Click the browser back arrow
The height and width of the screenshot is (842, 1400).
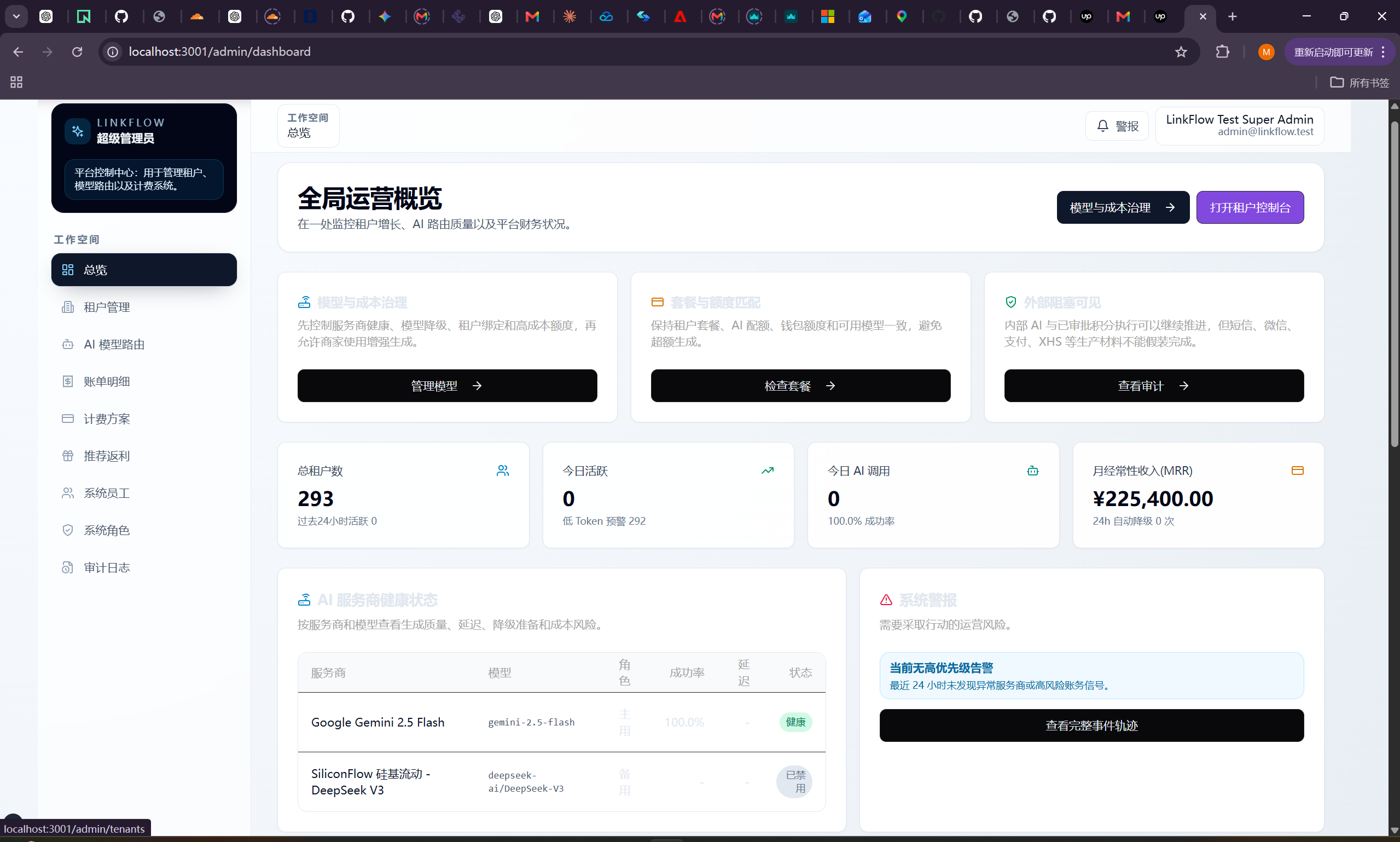[18, 51]
